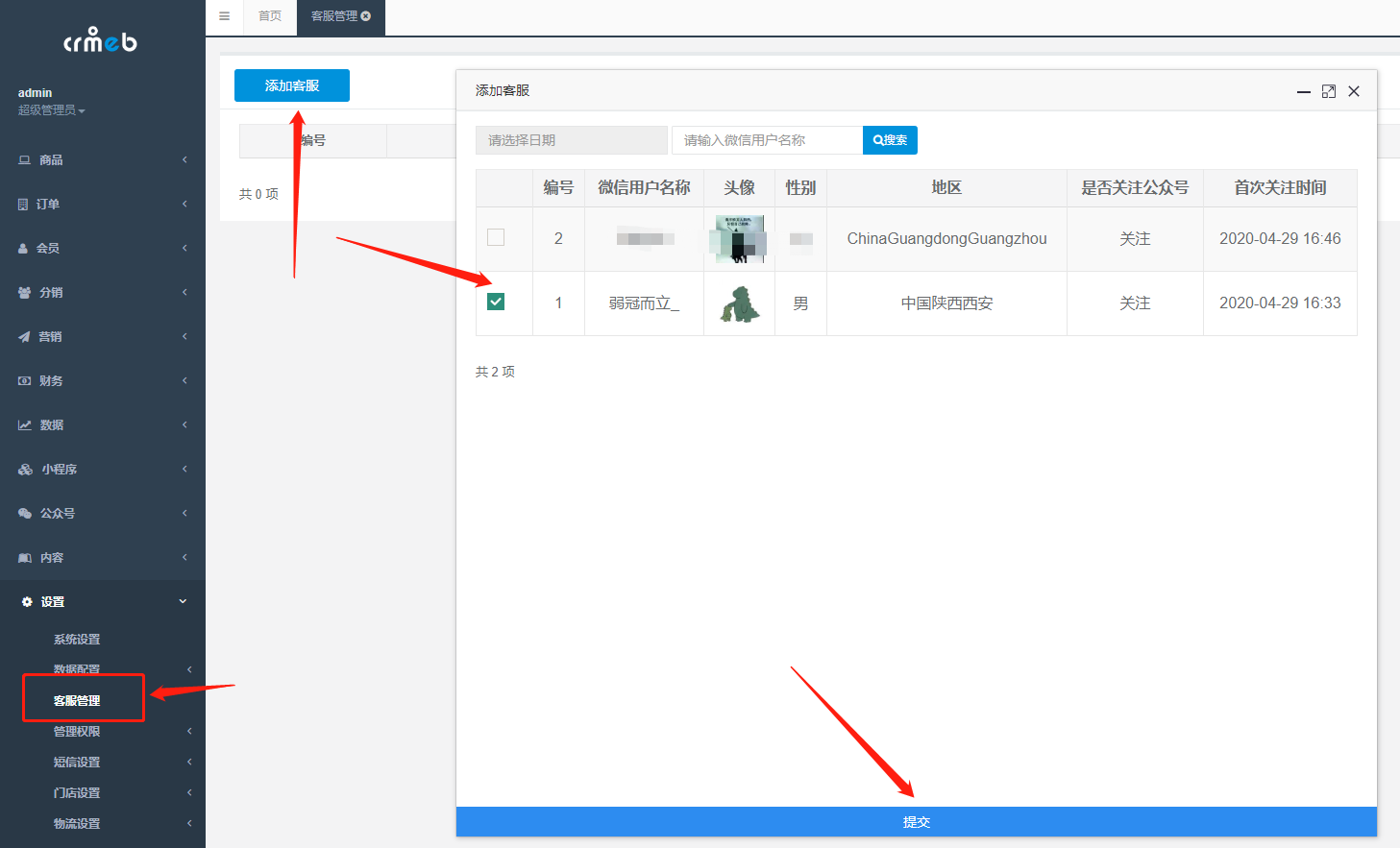Expand the 财务 menu chevron
Screen dimensions: 1400x848
pyautogui.click(x=184, y=381)
